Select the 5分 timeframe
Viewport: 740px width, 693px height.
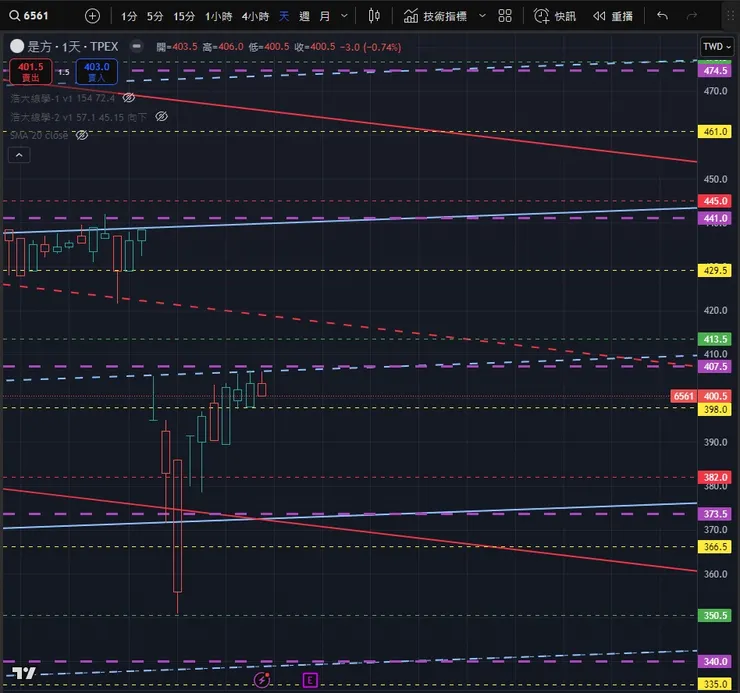pyautogui.click(x=155, y=17)
